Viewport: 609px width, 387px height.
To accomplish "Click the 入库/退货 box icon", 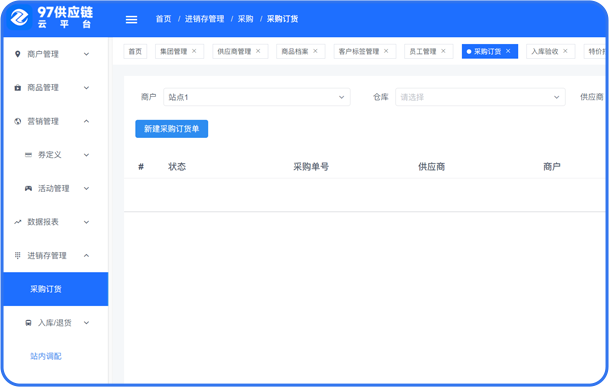I will (x=28, y=323).
